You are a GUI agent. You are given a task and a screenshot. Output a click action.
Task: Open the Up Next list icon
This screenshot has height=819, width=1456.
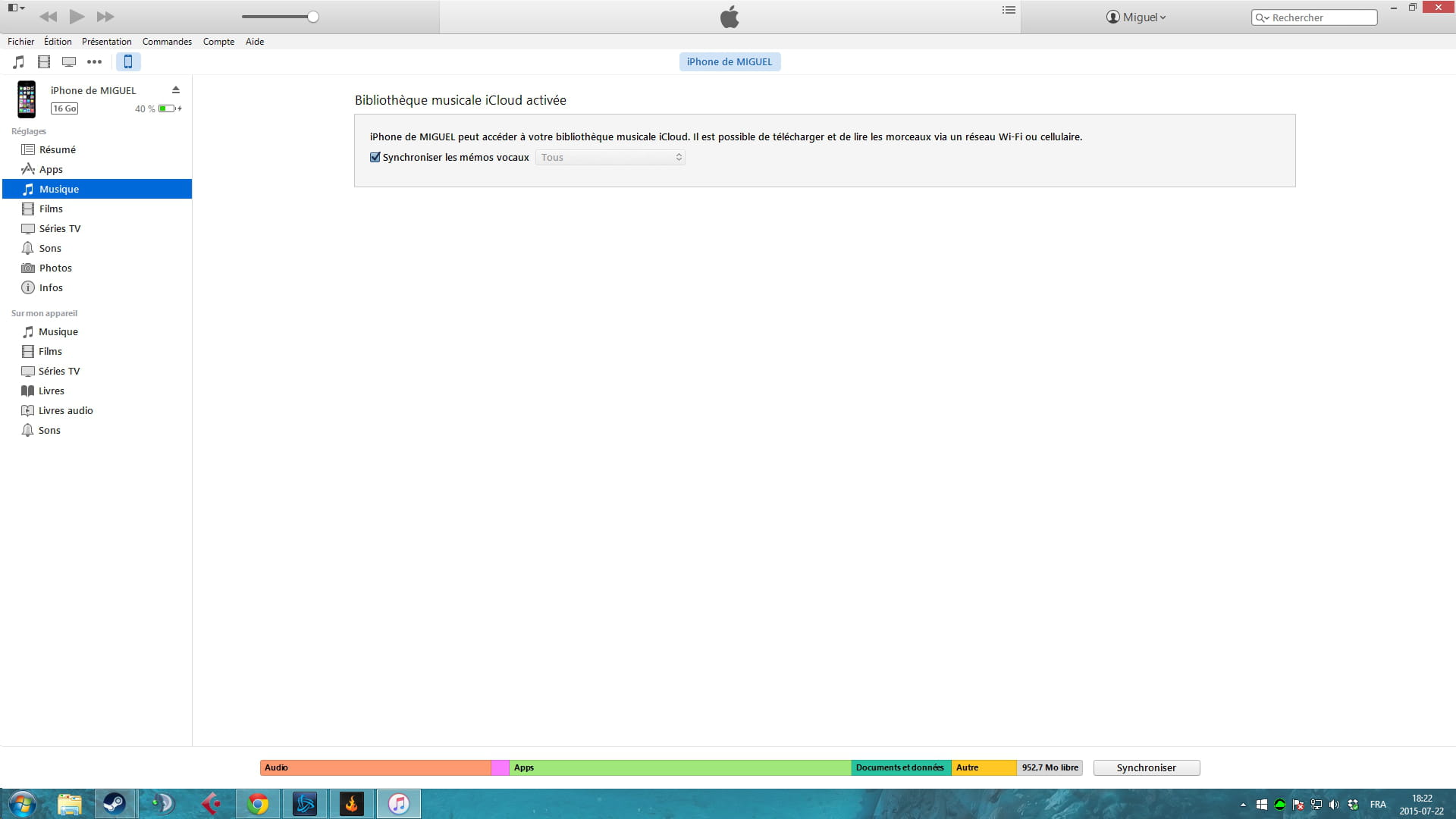pos(1009,11)
